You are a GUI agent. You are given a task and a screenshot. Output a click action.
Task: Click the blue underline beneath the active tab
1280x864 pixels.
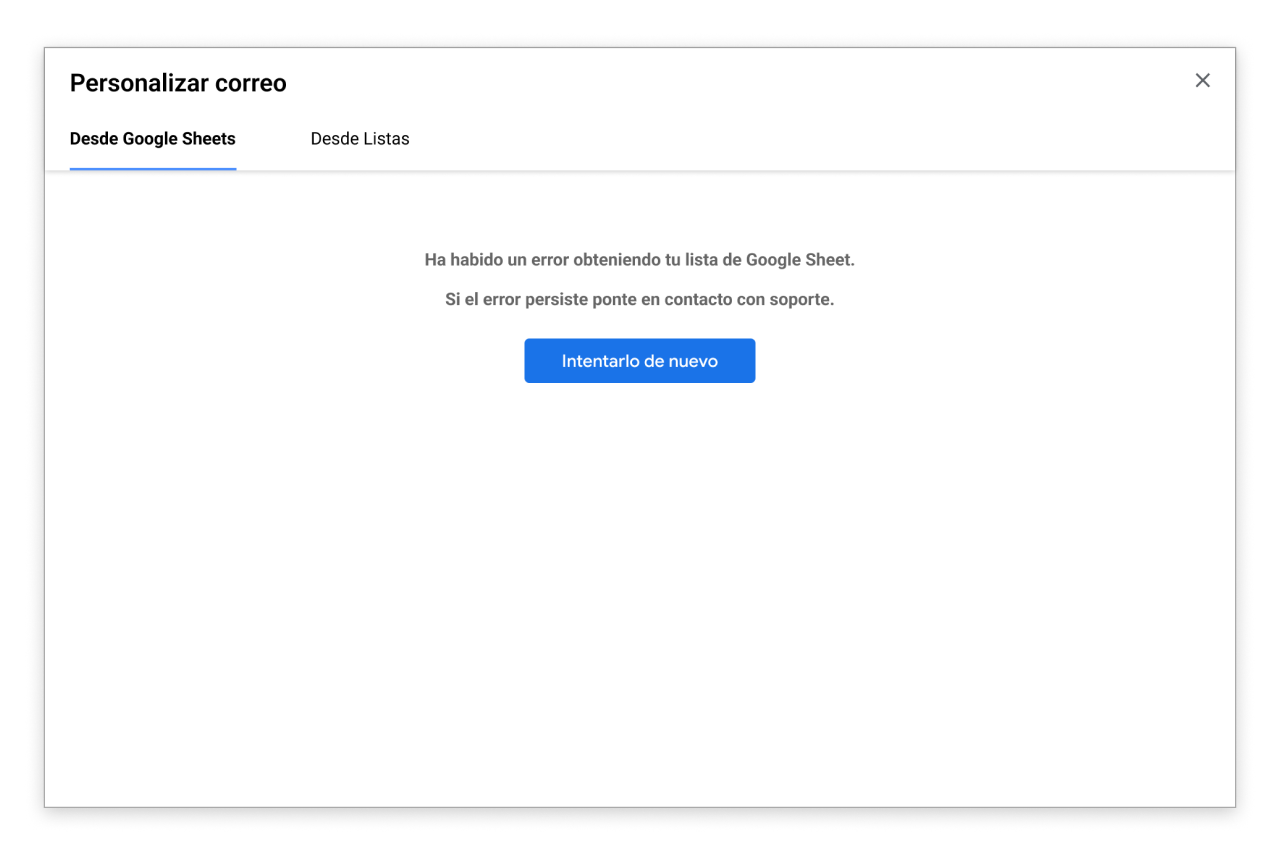click(x=153, y=168)
